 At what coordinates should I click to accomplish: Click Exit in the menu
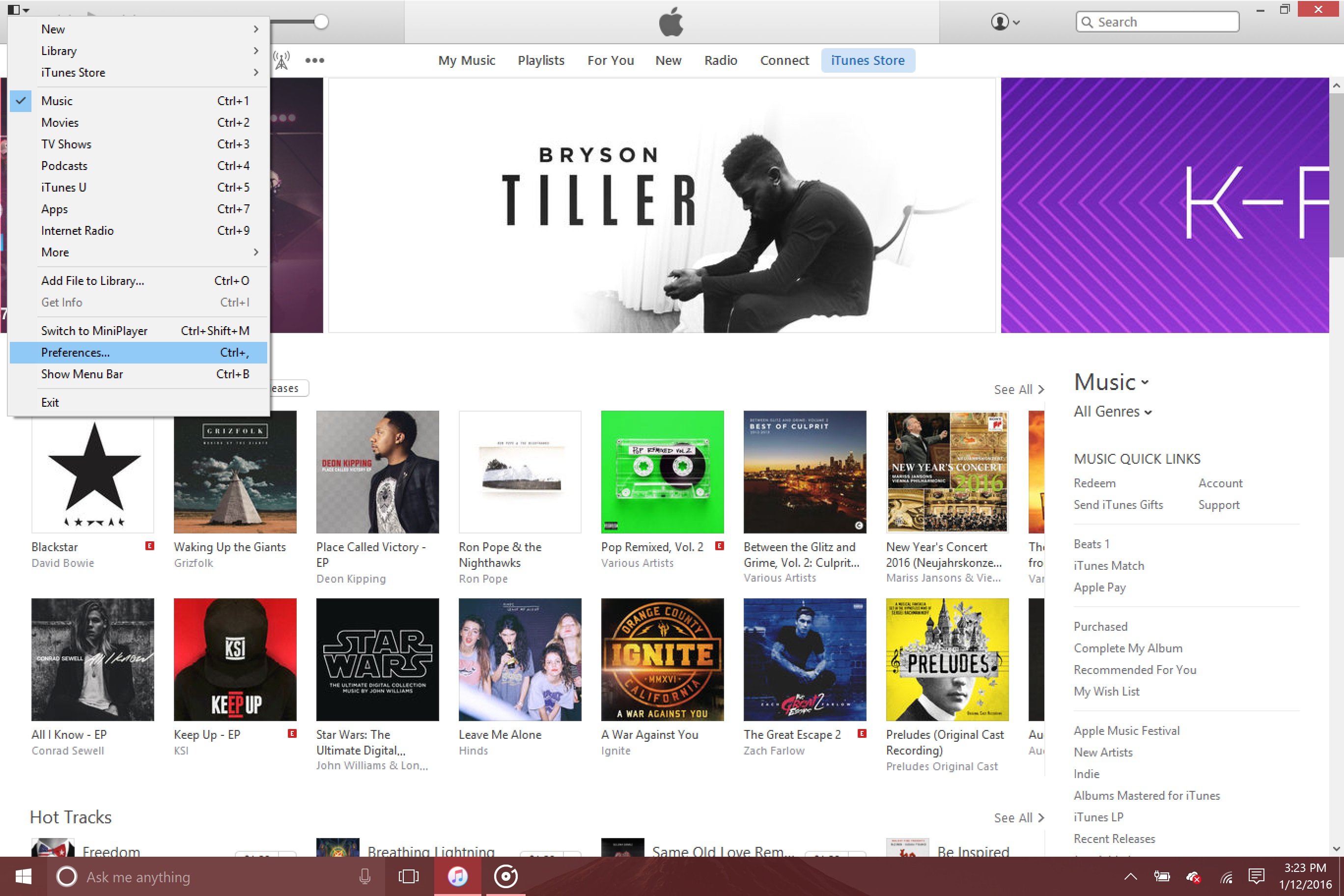[139, 403]
